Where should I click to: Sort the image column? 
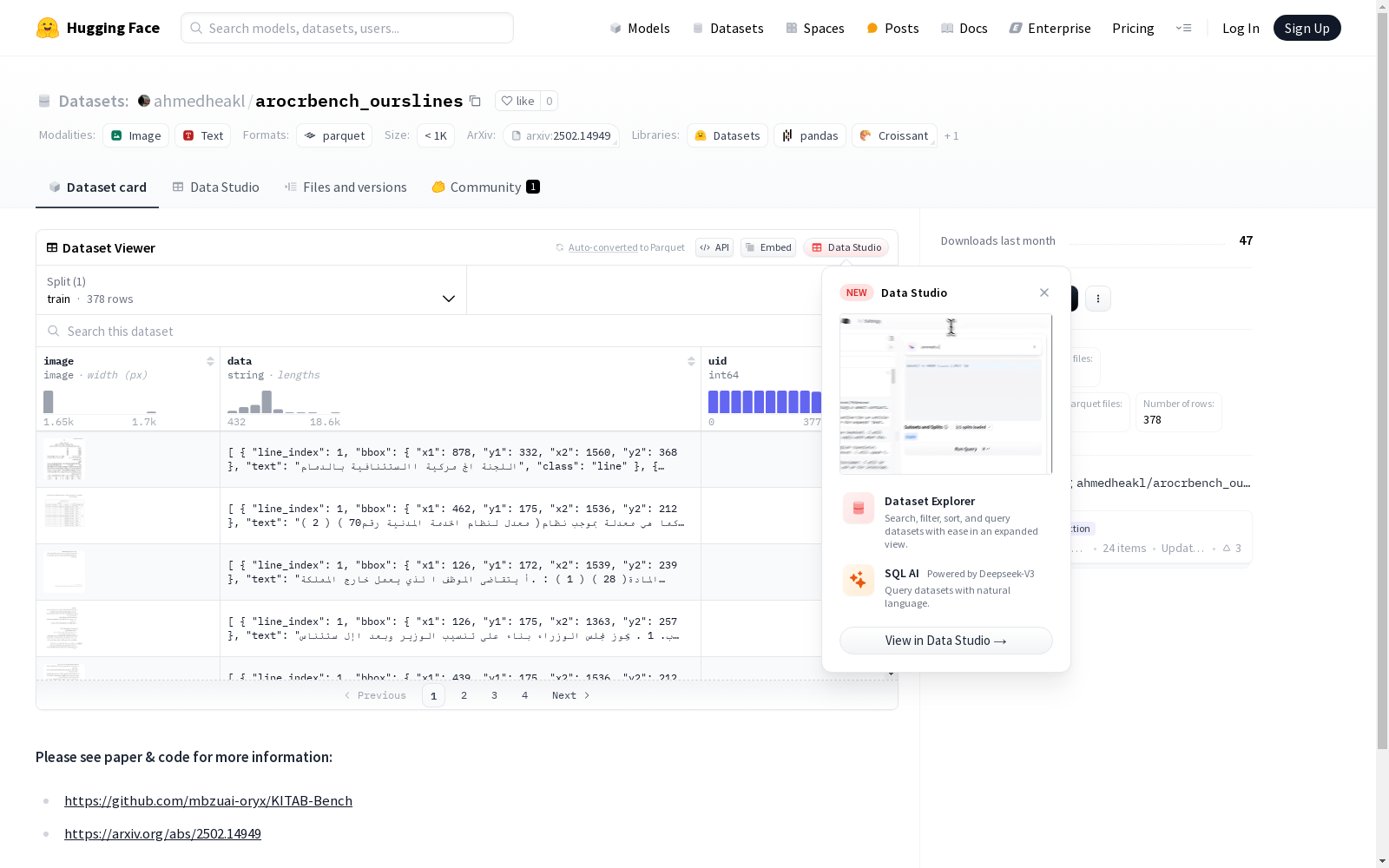[210, 361]
